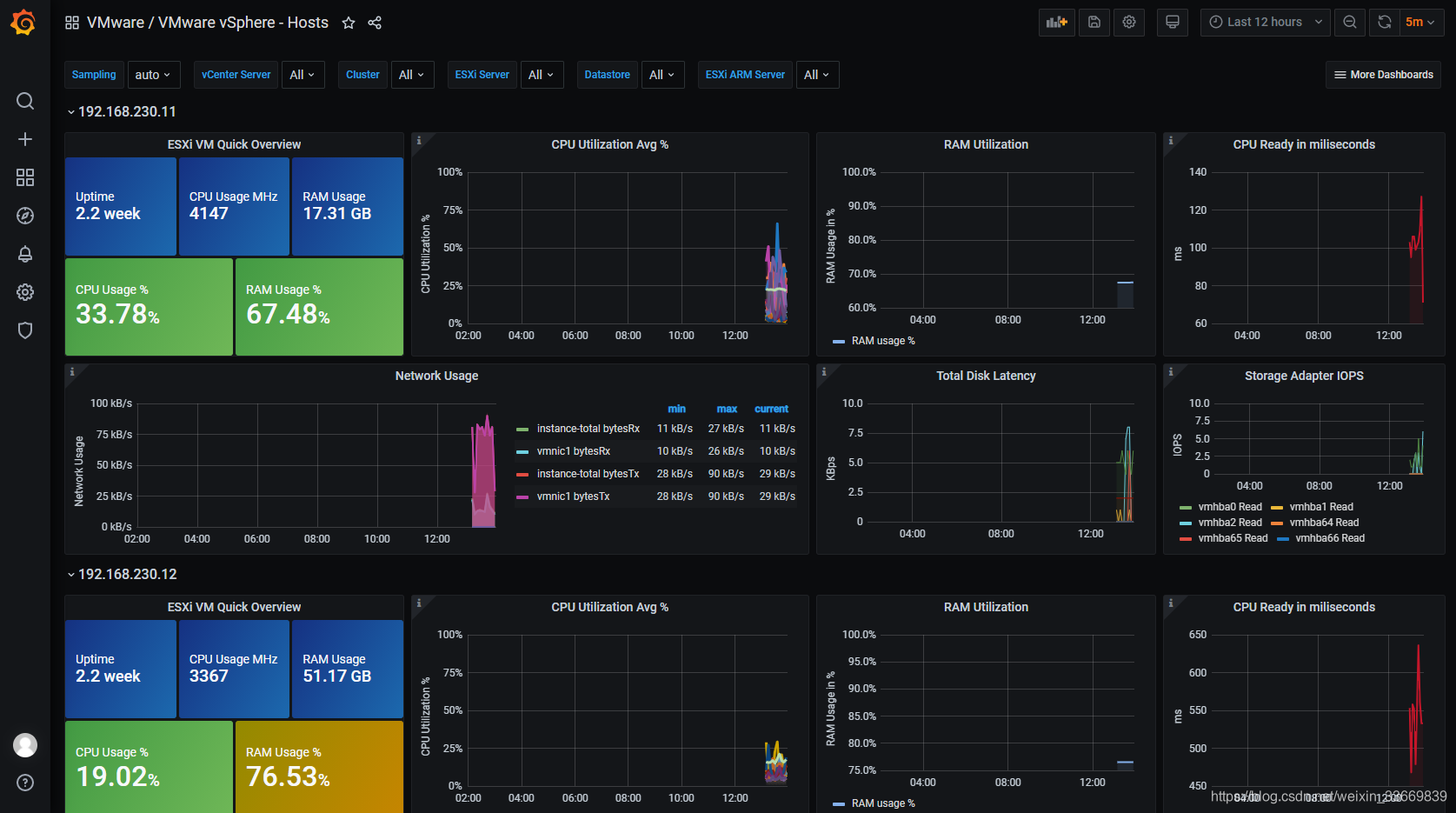
Task: Open Grafana home logo
Action: (x=23, y=23)
